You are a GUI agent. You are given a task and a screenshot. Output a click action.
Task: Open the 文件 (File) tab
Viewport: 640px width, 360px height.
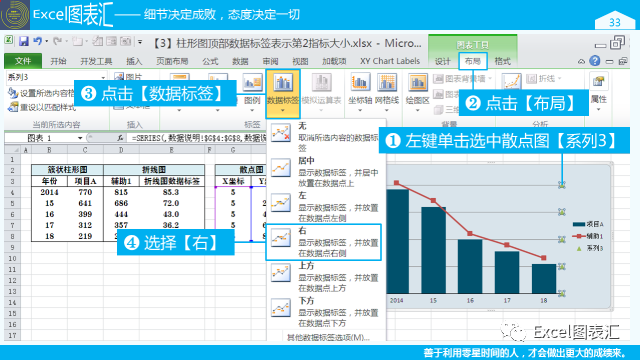point(23,61)
